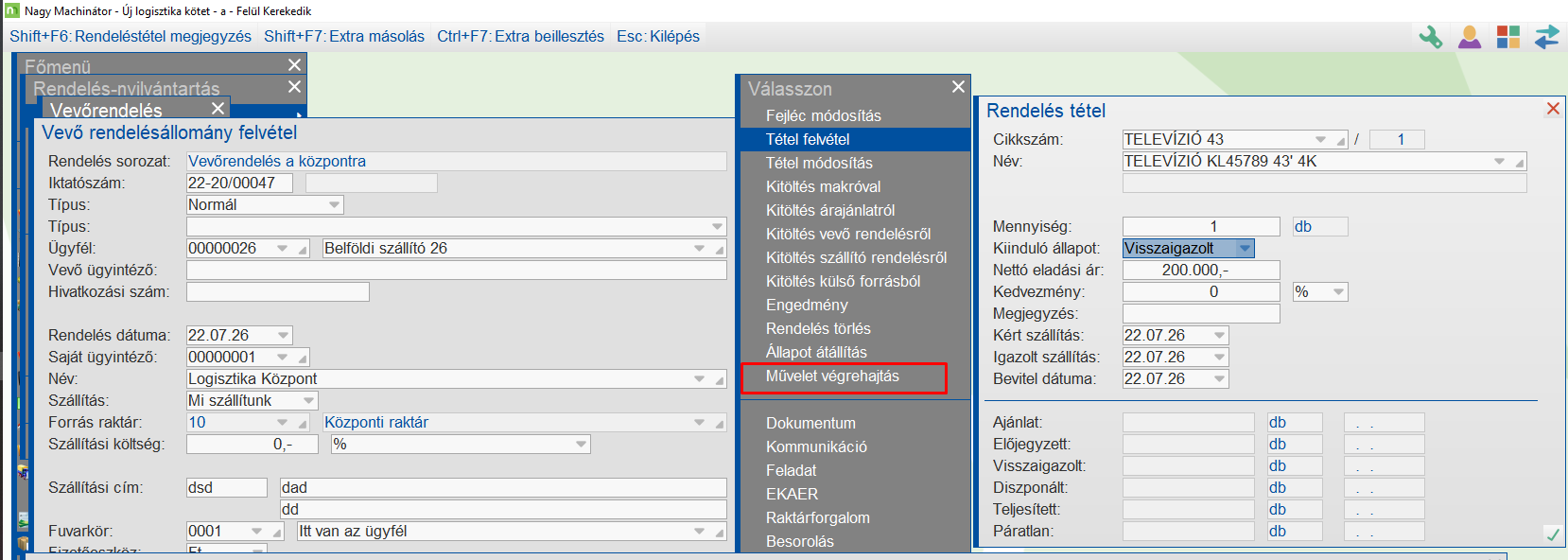Click the Nettó eladási ár field
The height and width of the screenshot is (560, 1568).
click(1200, 271)
